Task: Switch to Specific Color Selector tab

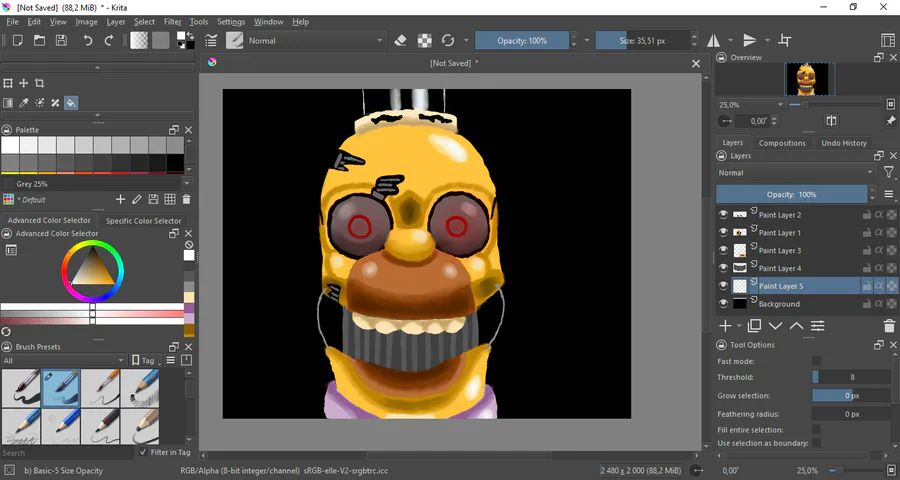Action: (143, 220)
